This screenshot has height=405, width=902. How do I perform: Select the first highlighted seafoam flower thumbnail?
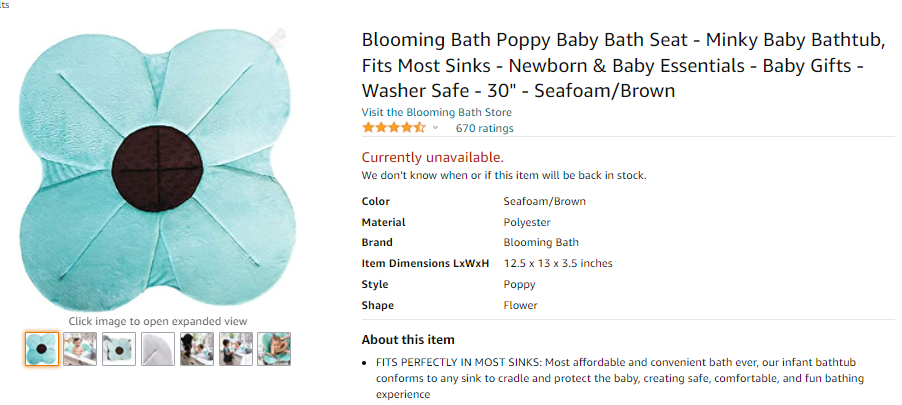click(x=42, y=348)
